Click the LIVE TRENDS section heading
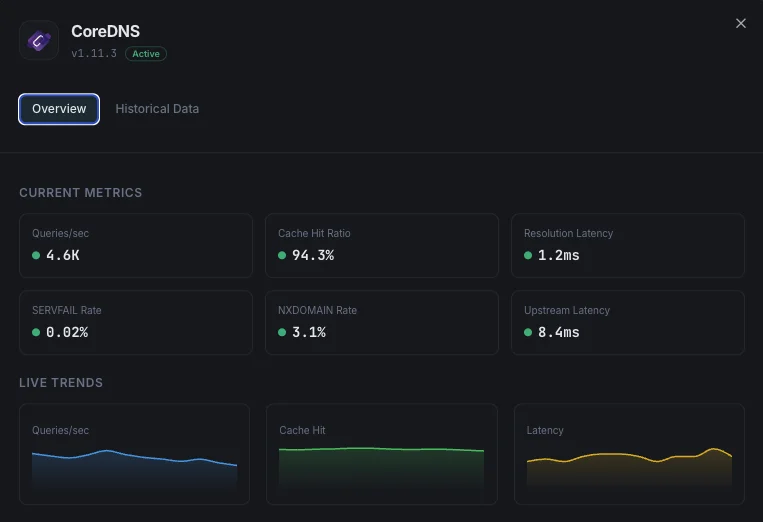 (x=61, y=383)
